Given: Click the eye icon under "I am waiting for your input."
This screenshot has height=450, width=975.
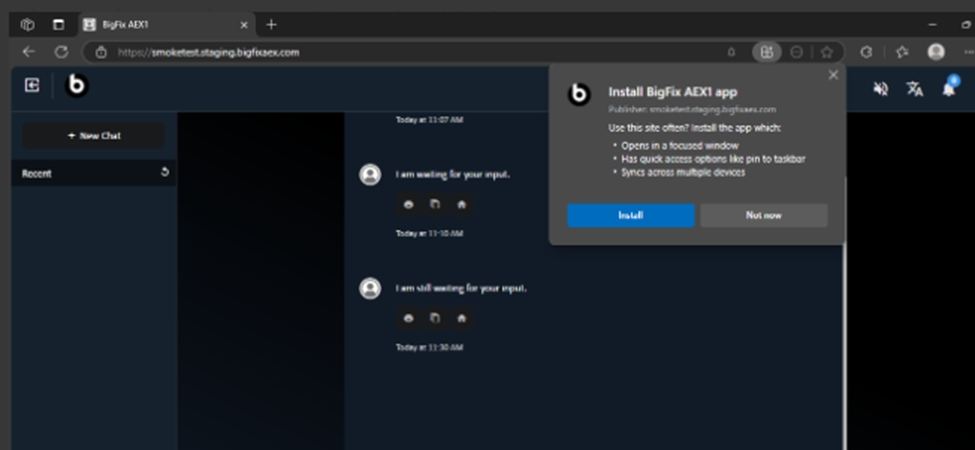Looking at the screenshot, I should click(409, 204).
